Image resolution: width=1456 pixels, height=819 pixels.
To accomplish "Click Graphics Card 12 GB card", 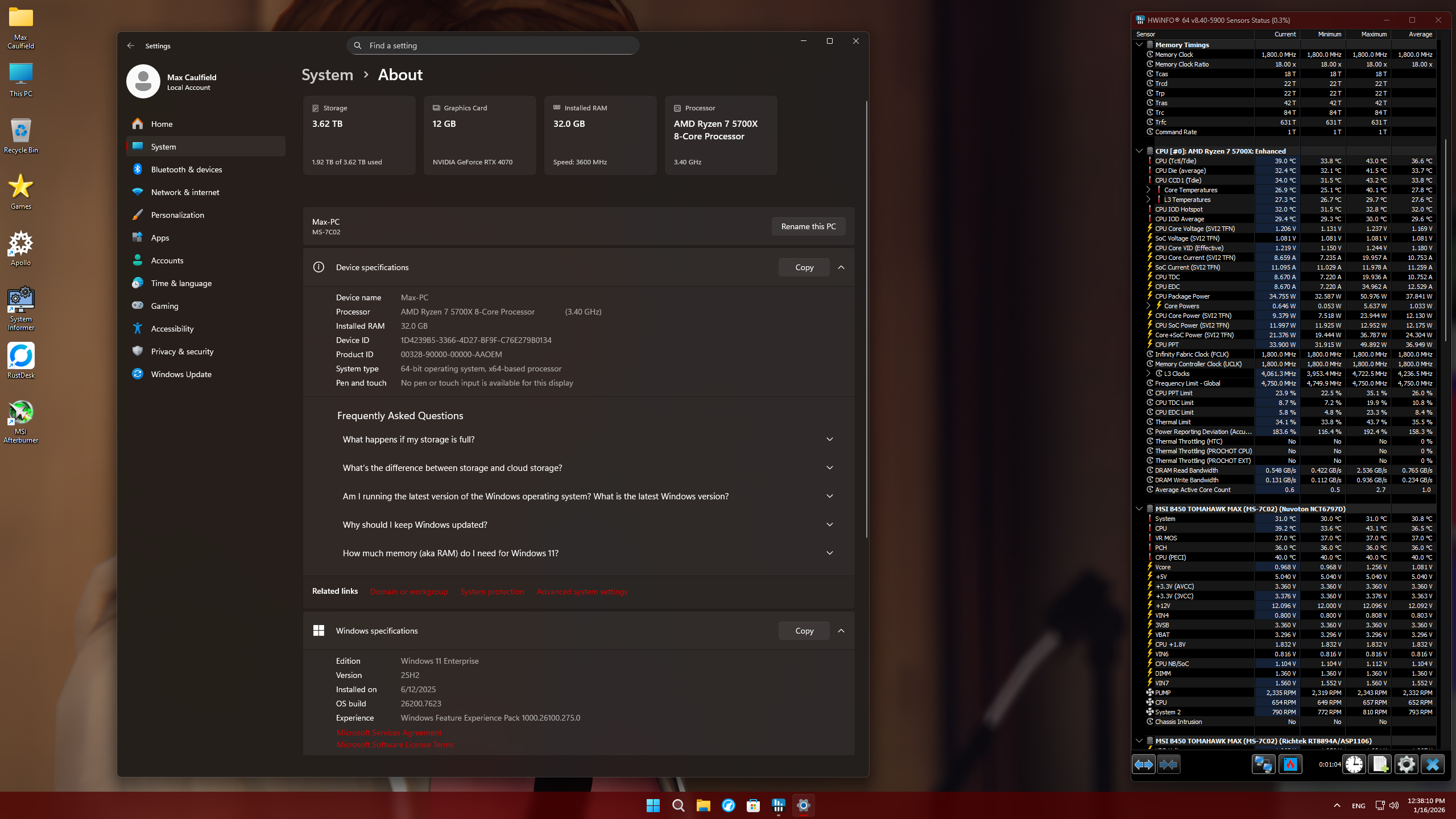I will pyautogui.click(x=479, y=135).
